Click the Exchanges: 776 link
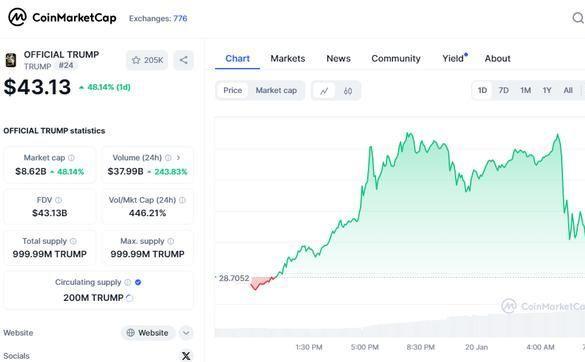This screenshot has width=585, height=362. [158, 18]
